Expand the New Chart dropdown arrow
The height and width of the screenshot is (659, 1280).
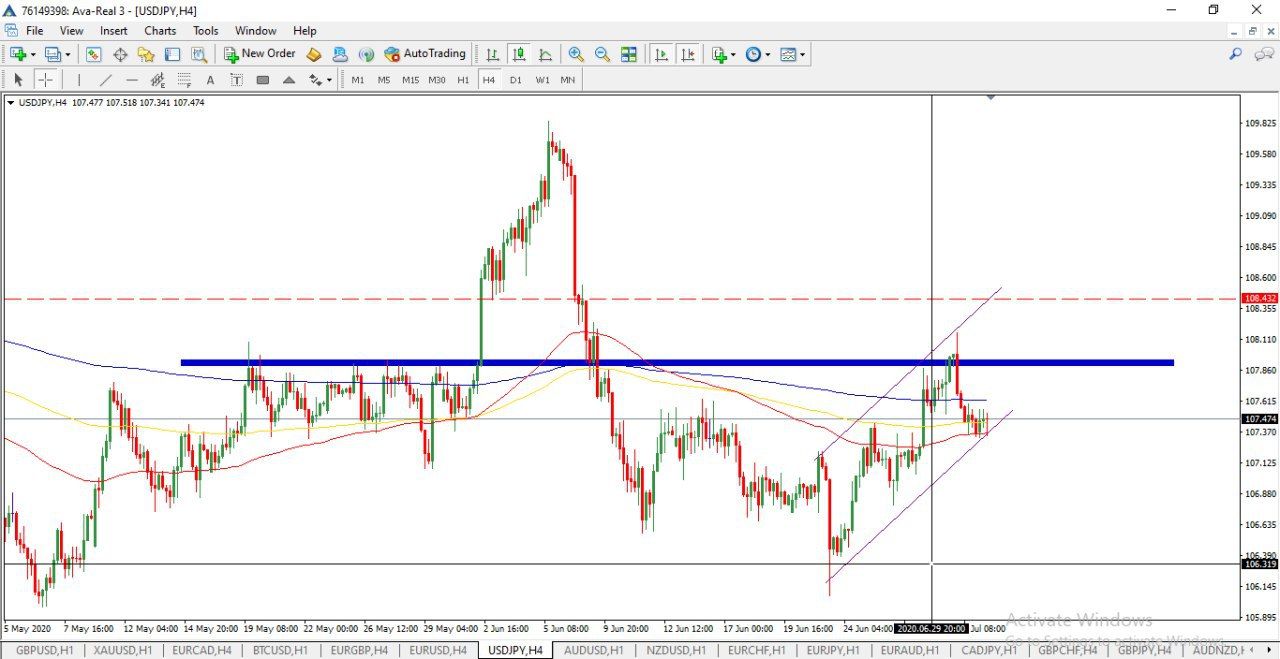(33, 54)
